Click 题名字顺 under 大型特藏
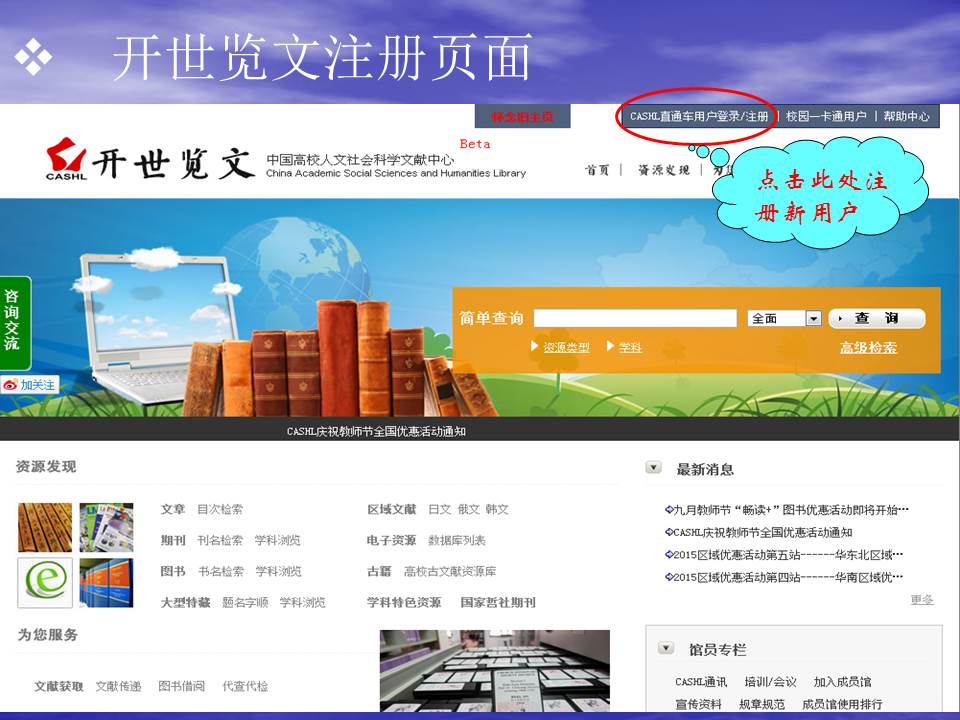This screenshot has width=960, height=720. tap(245, 602)
